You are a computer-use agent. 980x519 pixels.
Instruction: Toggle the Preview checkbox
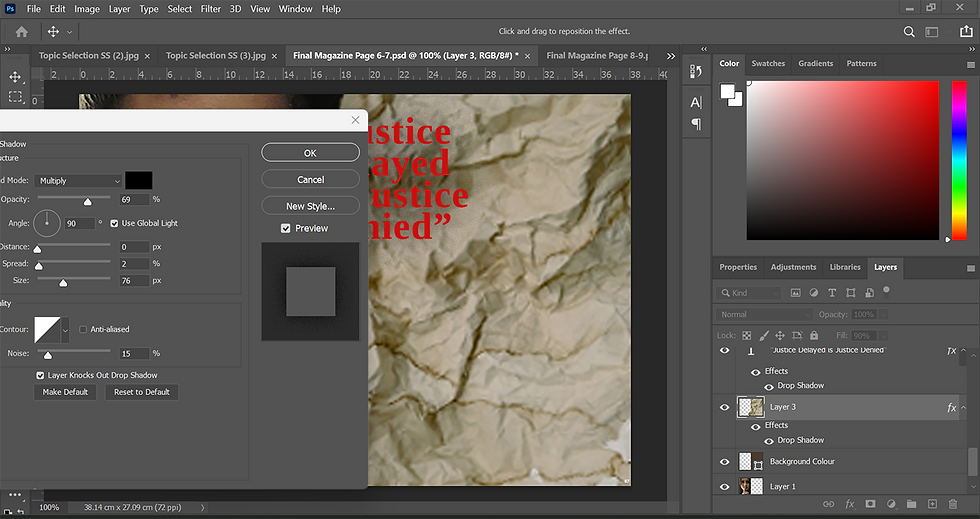tap(286, 229)
